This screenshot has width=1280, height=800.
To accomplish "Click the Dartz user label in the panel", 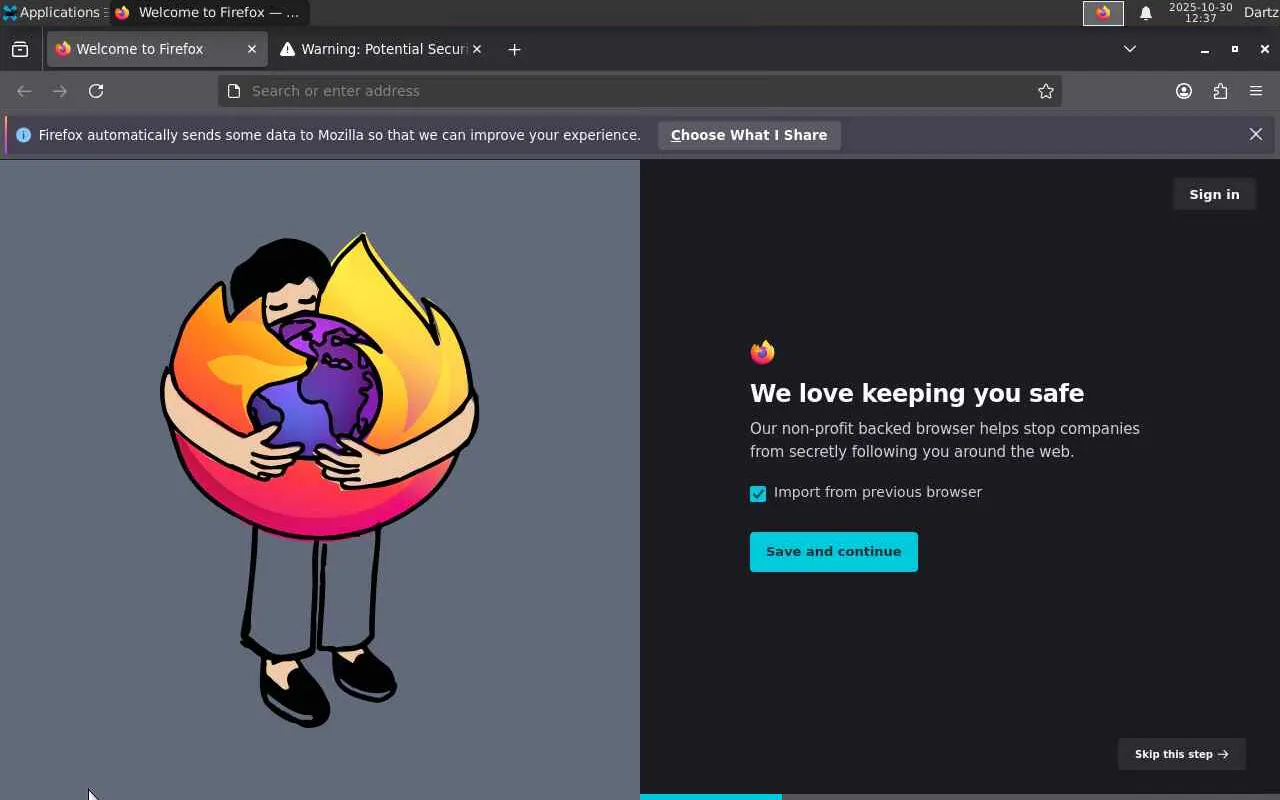I will pyautogui.click(x=1260, y=13).
